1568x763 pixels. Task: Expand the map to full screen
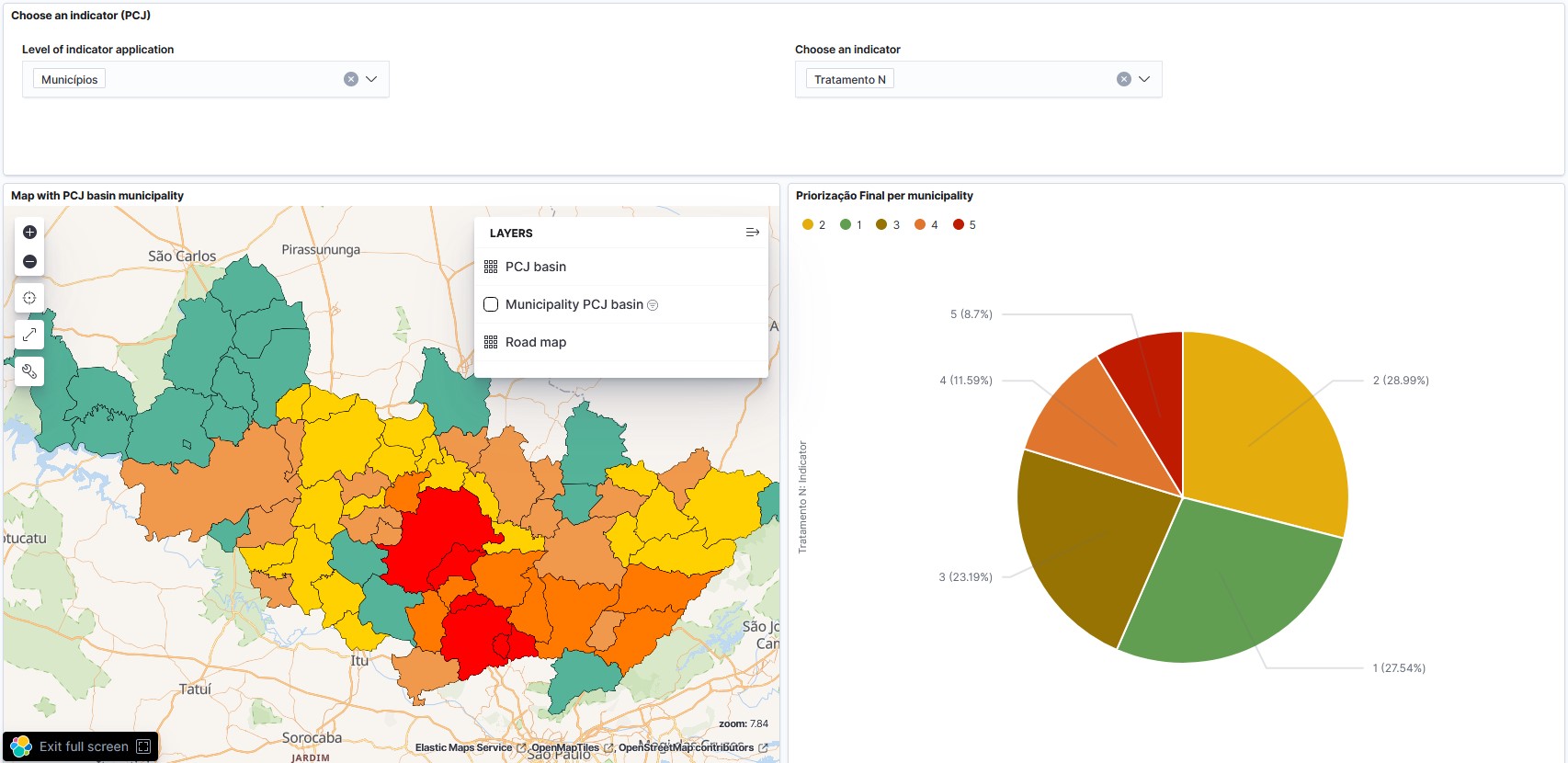[29, 335]
